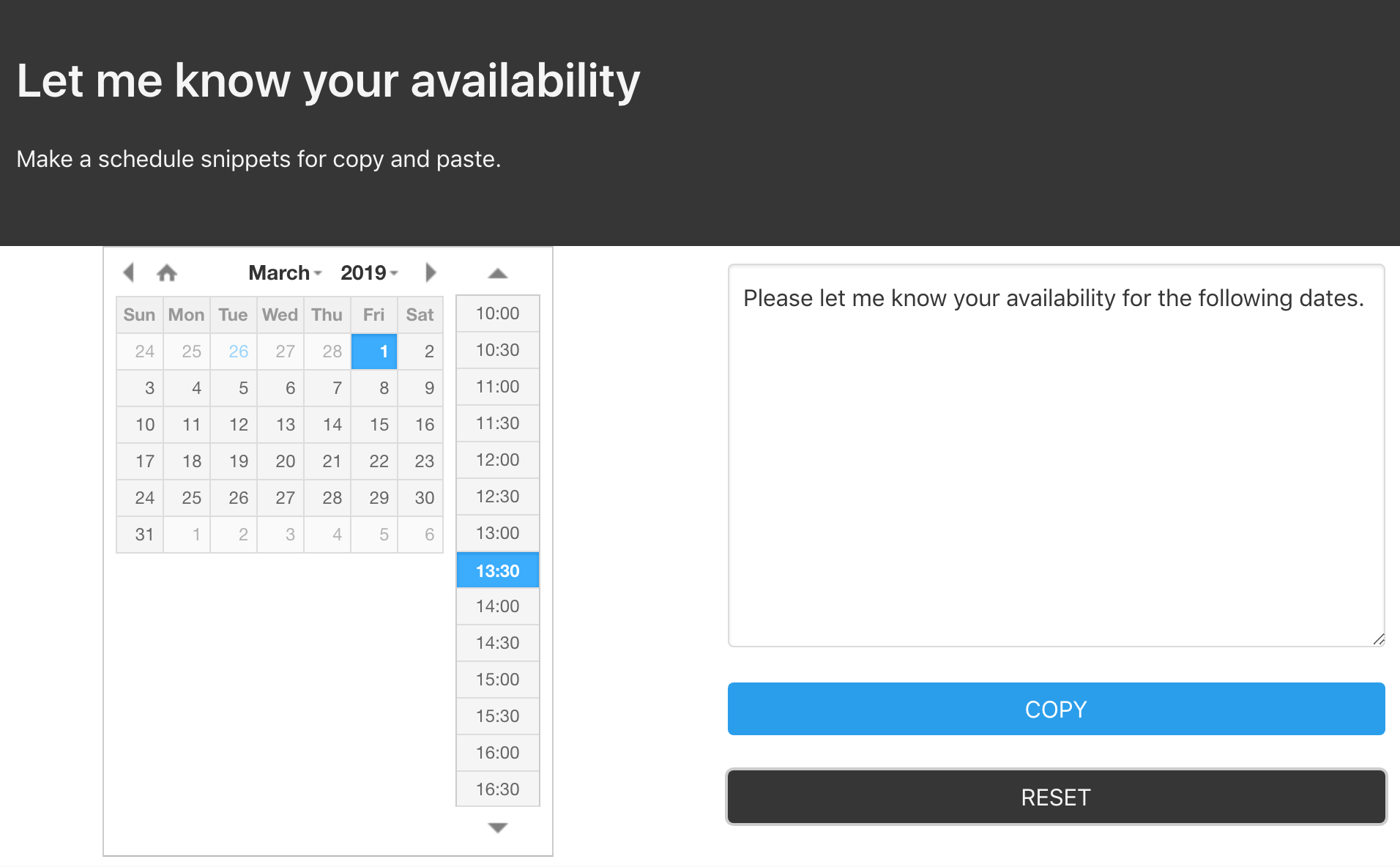Deselect the highlighted March 1 date

point(373,351)
